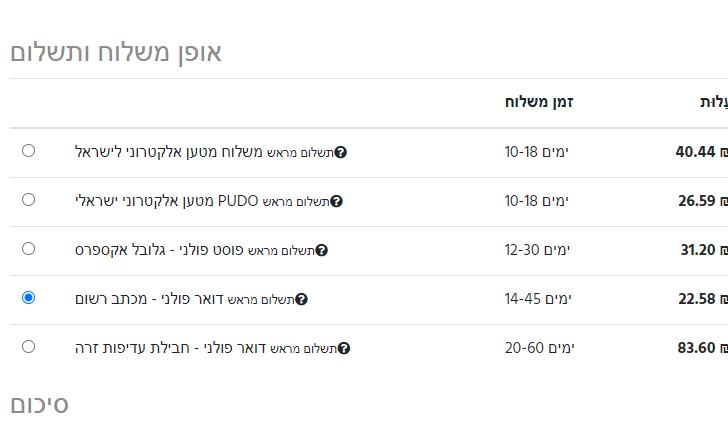Click the 40.44 shipping price
The width and height of the screenshot is (728, 430).
tap(697, 152)
